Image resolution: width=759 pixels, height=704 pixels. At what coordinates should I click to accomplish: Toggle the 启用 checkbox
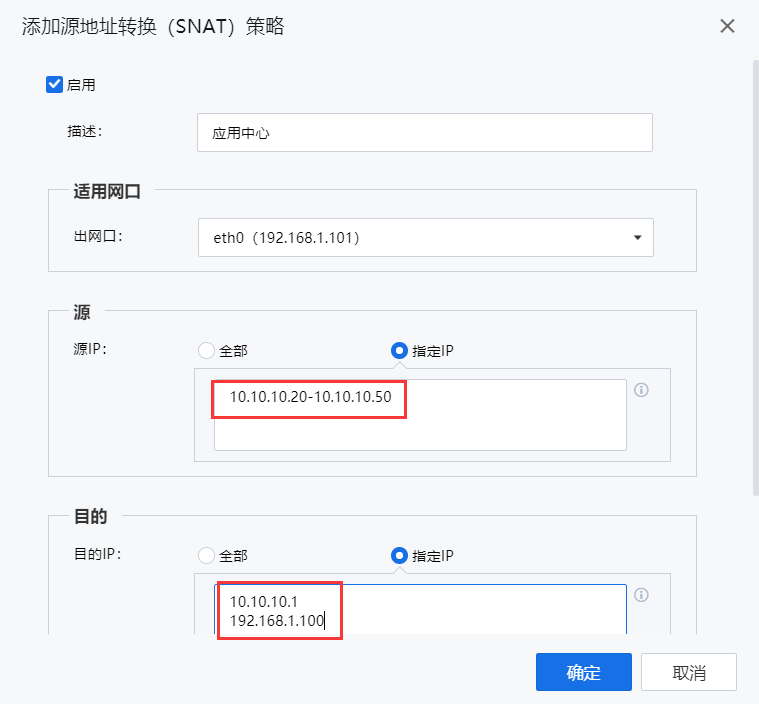point(55,85)
